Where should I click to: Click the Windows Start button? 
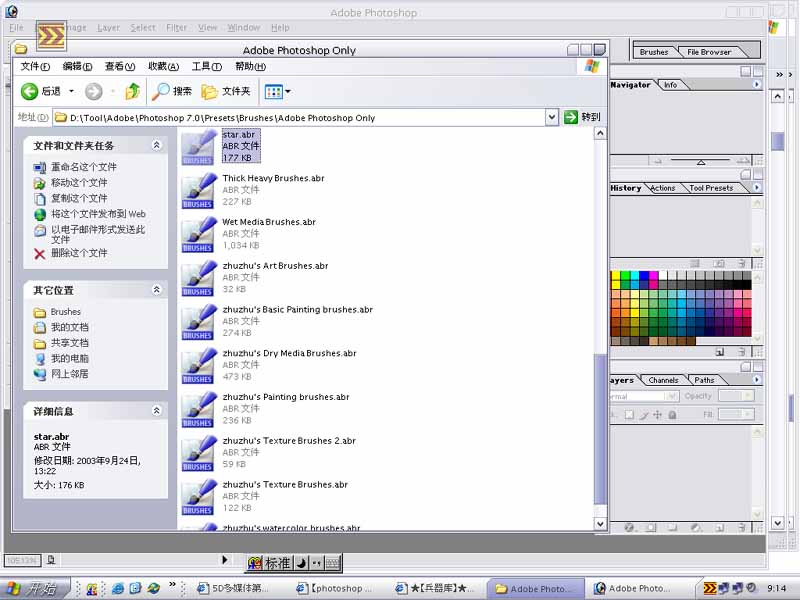[35, 589]
